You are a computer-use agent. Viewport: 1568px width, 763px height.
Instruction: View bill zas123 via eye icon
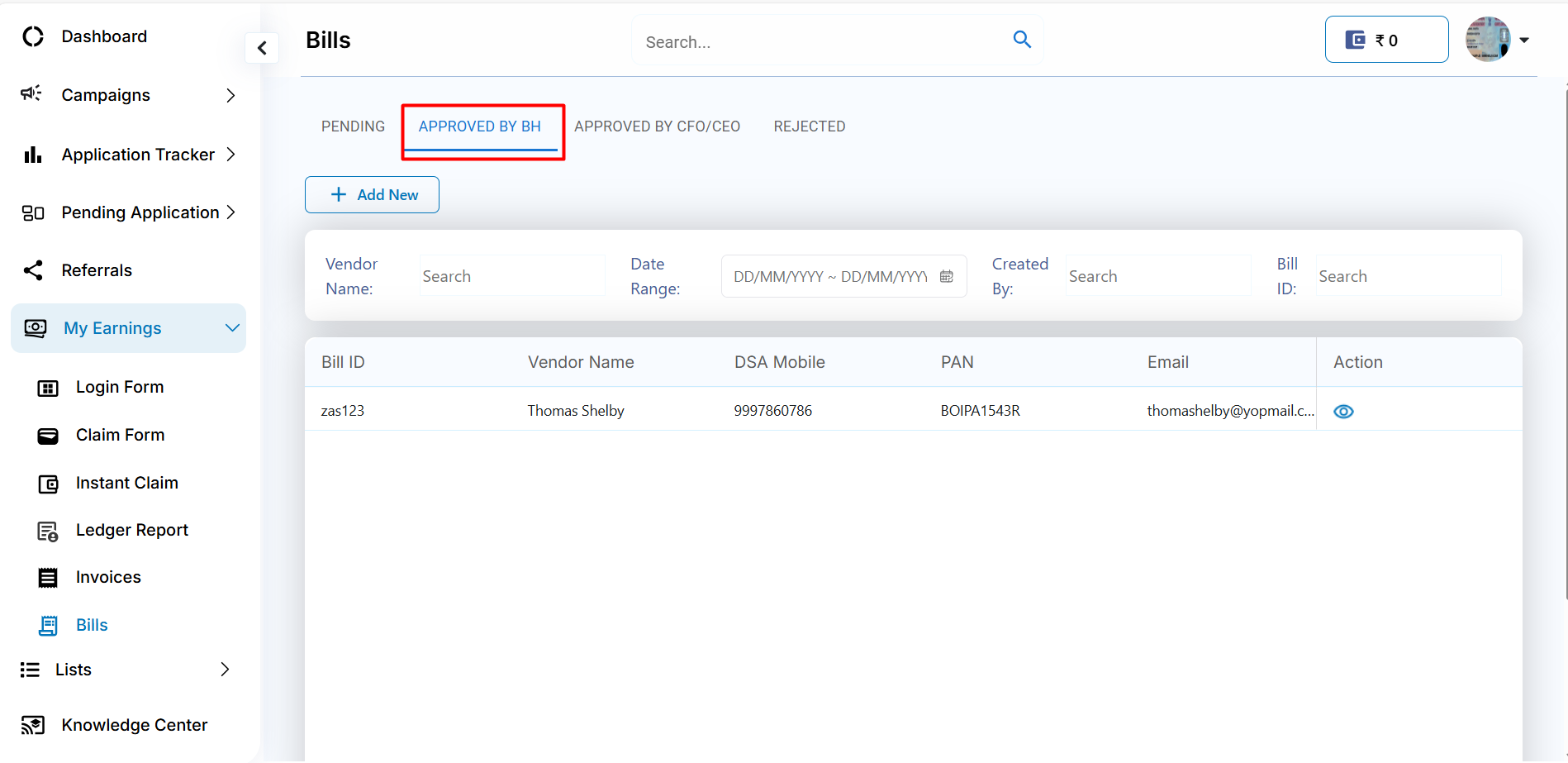[x=1343, y=412]
